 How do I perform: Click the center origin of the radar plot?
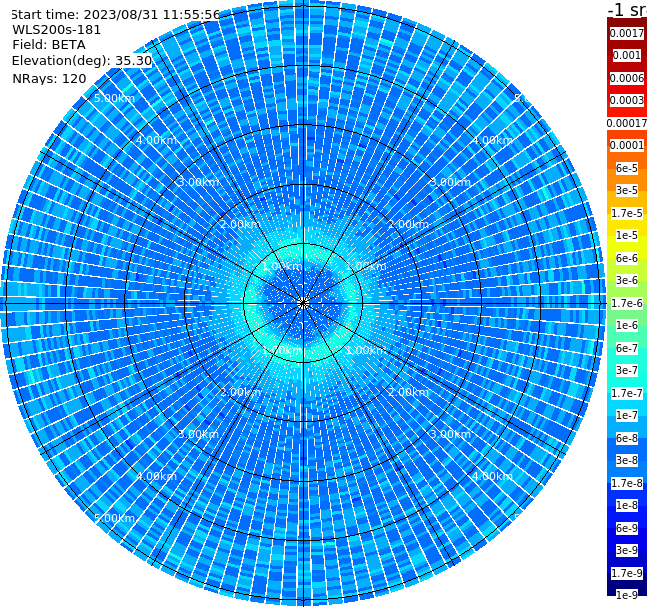pyautogui.click(x=303, y=303)
